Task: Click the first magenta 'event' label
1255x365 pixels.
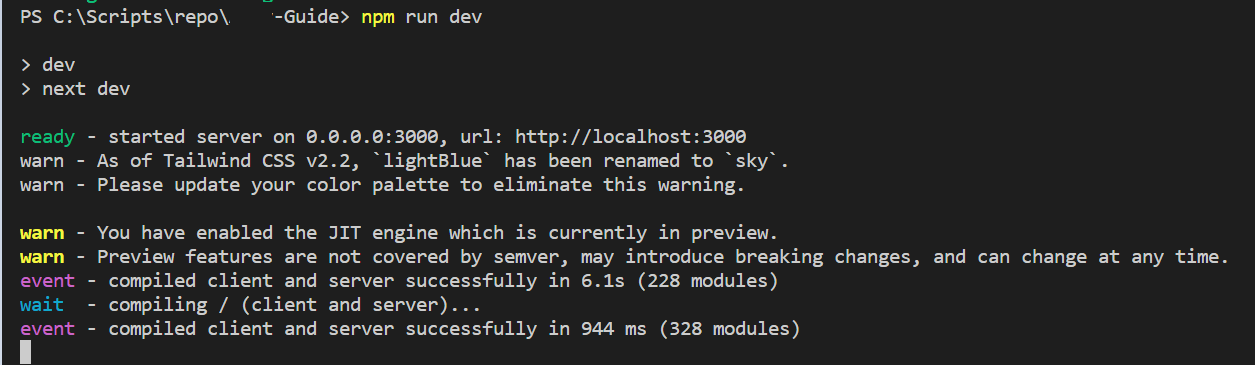Action: [x=47, y=281]
